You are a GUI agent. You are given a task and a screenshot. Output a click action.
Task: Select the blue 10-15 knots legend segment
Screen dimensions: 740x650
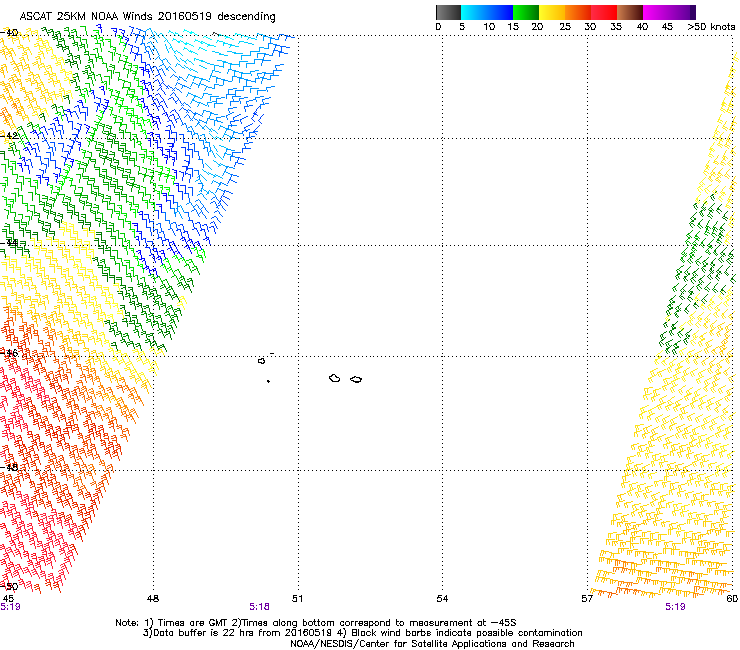tap(500, 12)
